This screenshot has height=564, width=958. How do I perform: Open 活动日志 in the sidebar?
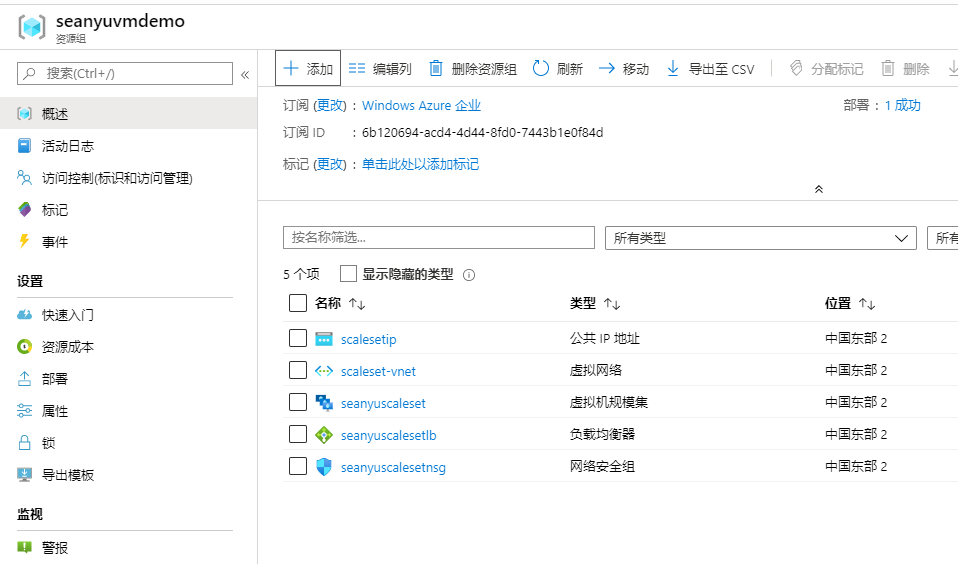click(x=68, y=146)
